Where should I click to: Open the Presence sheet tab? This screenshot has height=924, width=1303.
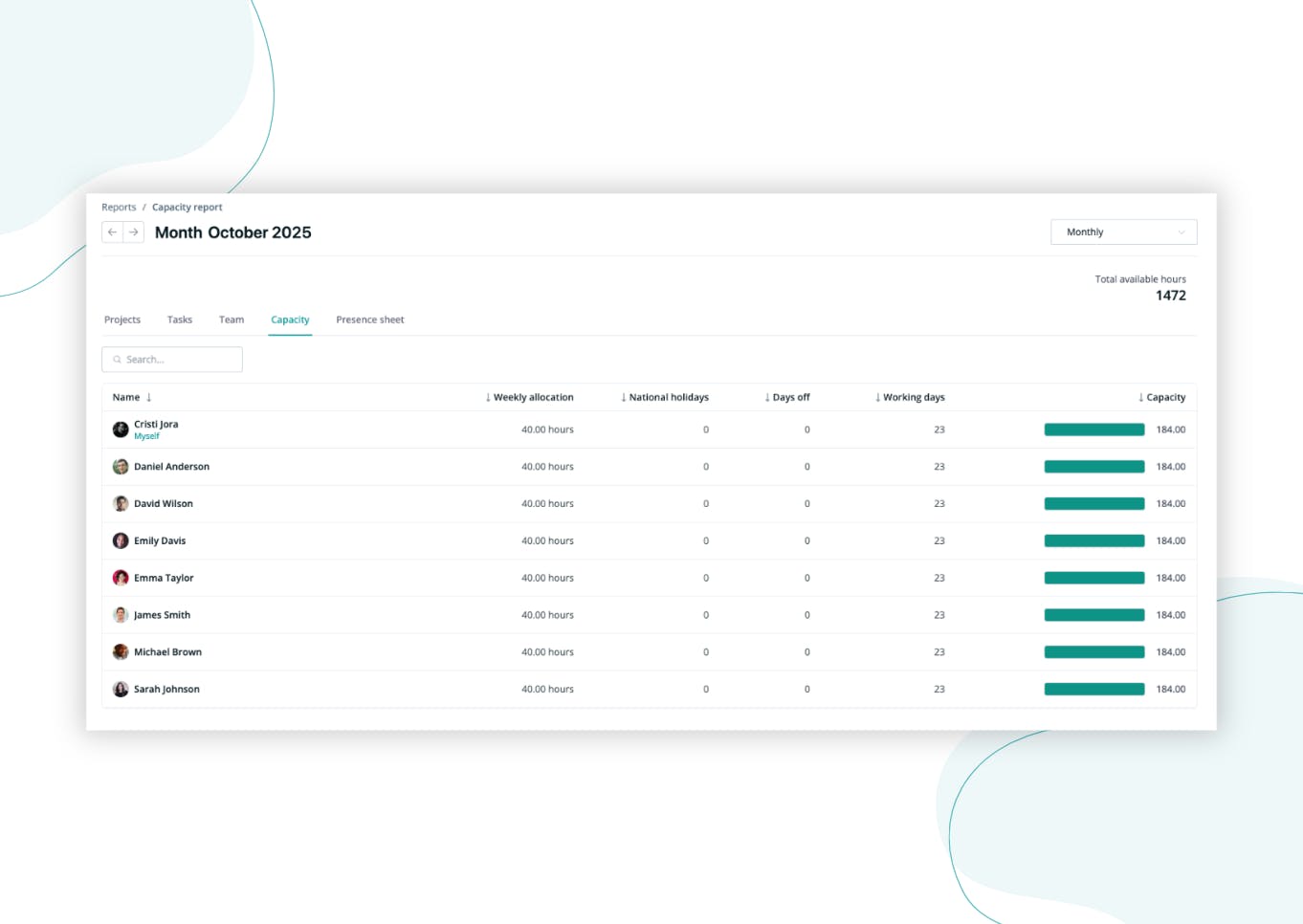(370, 319)
